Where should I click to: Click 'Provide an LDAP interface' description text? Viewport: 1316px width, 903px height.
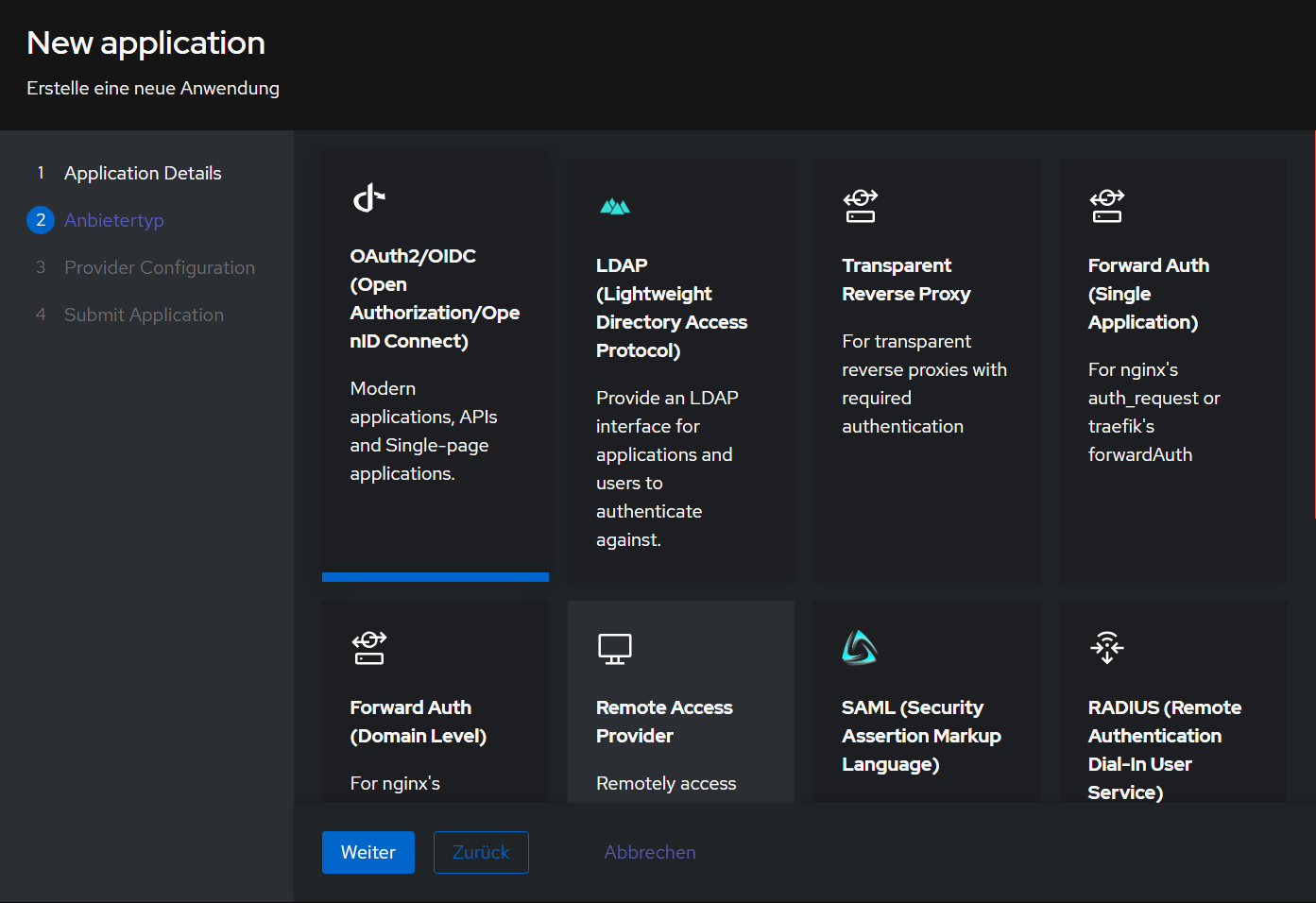[667, 469]
